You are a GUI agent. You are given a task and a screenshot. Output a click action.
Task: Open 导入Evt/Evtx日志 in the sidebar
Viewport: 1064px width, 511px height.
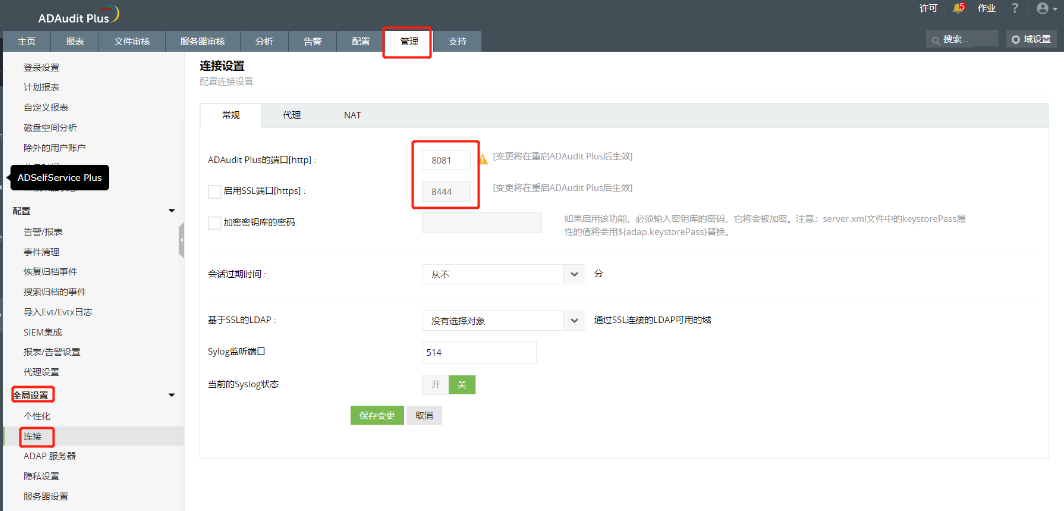pos(58,312)
